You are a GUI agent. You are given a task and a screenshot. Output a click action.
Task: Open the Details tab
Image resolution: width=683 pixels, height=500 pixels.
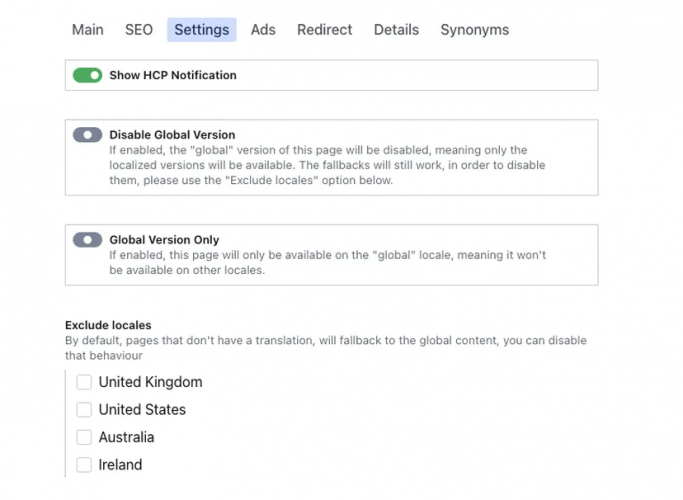pos(396,30)
